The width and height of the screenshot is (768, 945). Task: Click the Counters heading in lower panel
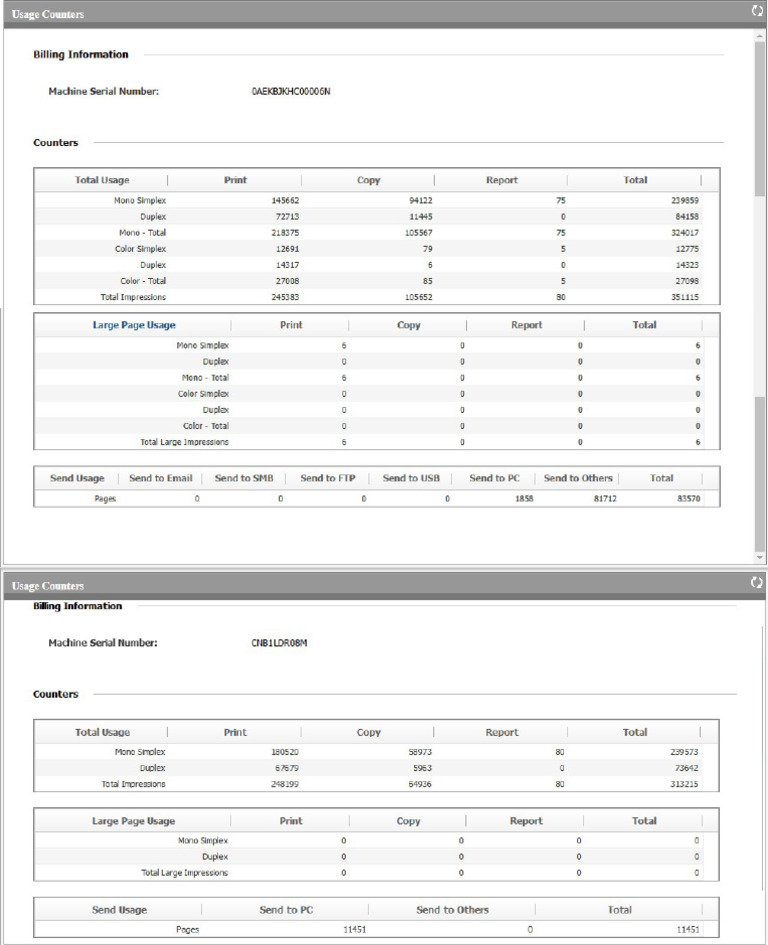pos(55,694)
